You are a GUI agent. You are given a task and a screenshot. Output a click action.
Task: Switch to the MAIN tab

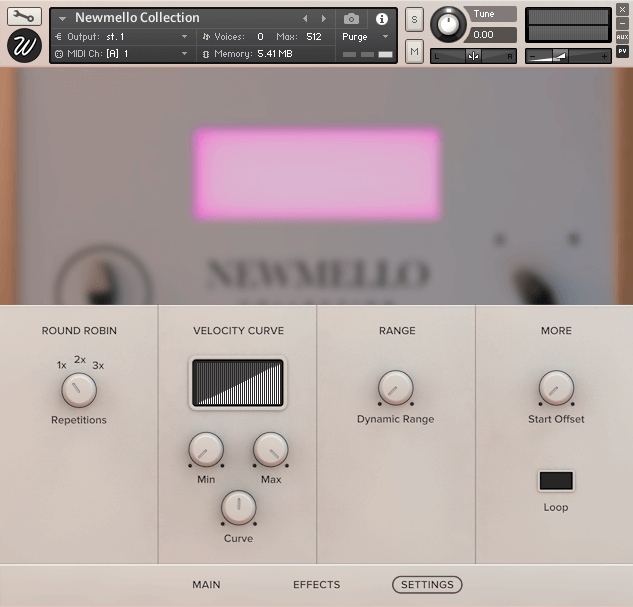pos(206,585)
